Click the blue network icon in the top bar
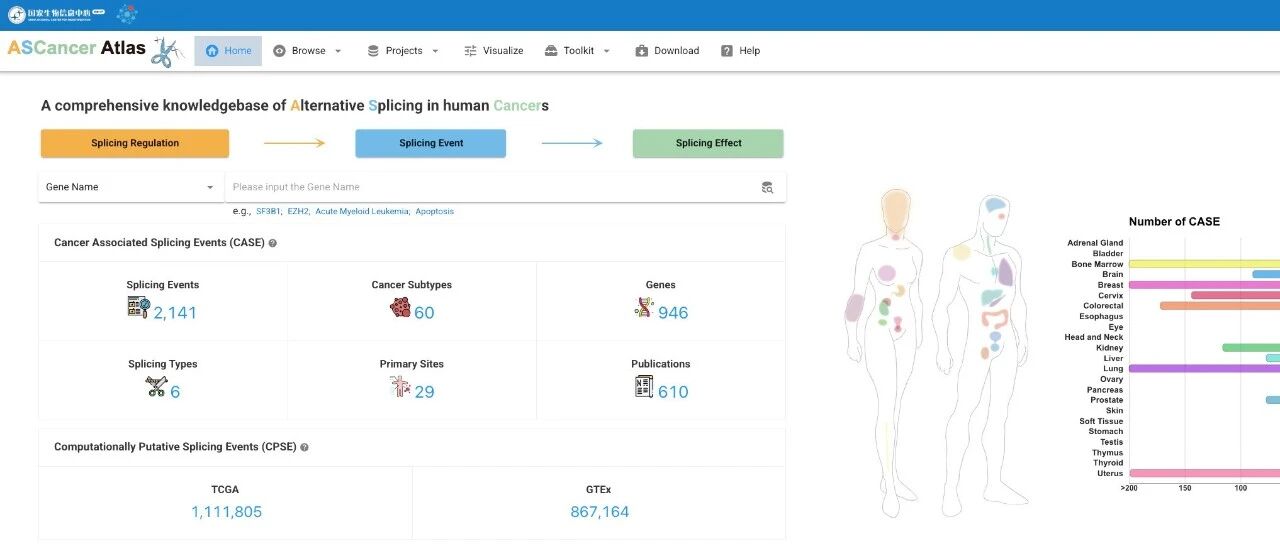This screenshot has height=544, width=1280. click(x=127, y=14)
